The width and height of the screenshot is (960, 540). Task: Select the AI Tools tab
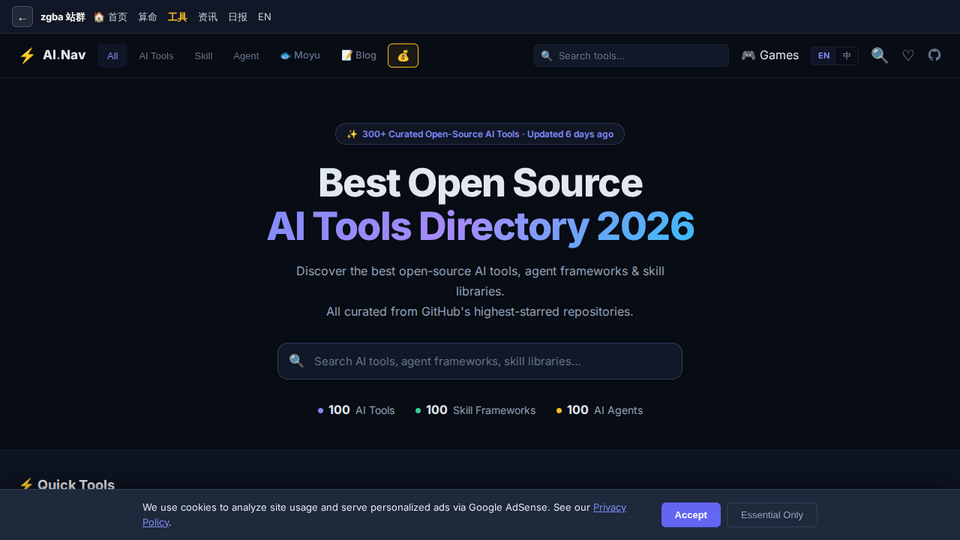click(x=156, y=56)
